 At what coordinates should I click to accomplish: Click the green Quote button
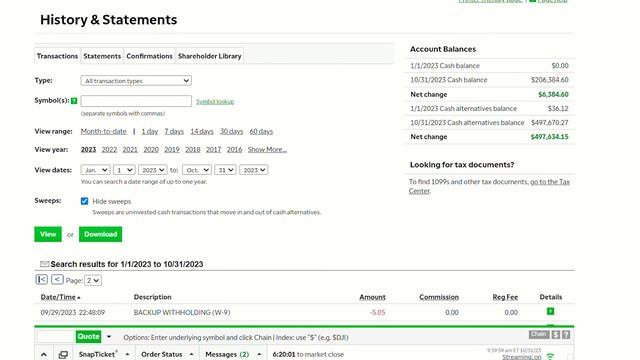pyautogui.click(x=88, y=336)
